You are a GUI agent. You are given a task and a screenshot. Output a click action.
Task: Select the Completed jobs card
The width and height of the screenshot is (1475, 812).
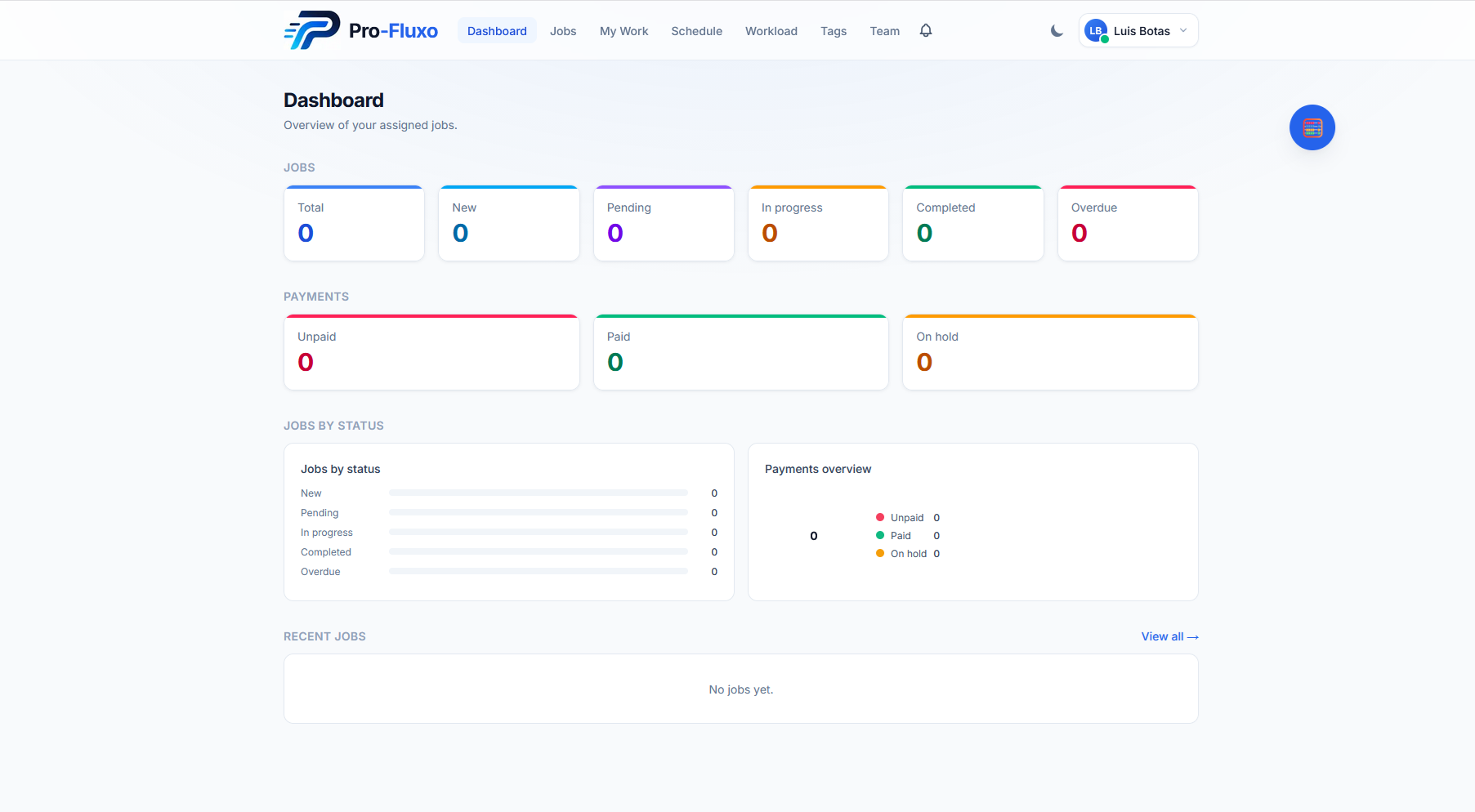tap(973, 223)
